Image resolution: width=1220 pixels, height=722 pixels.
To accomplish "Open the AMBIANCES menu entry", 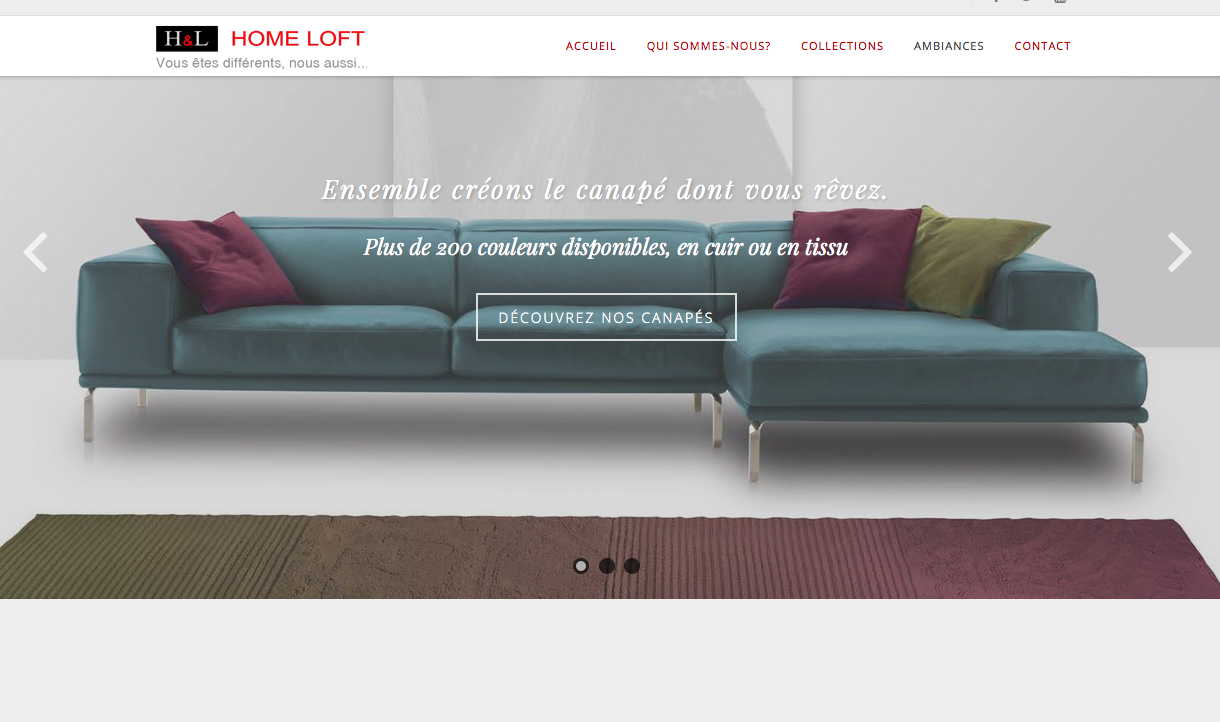I will (x=949, y=46).
